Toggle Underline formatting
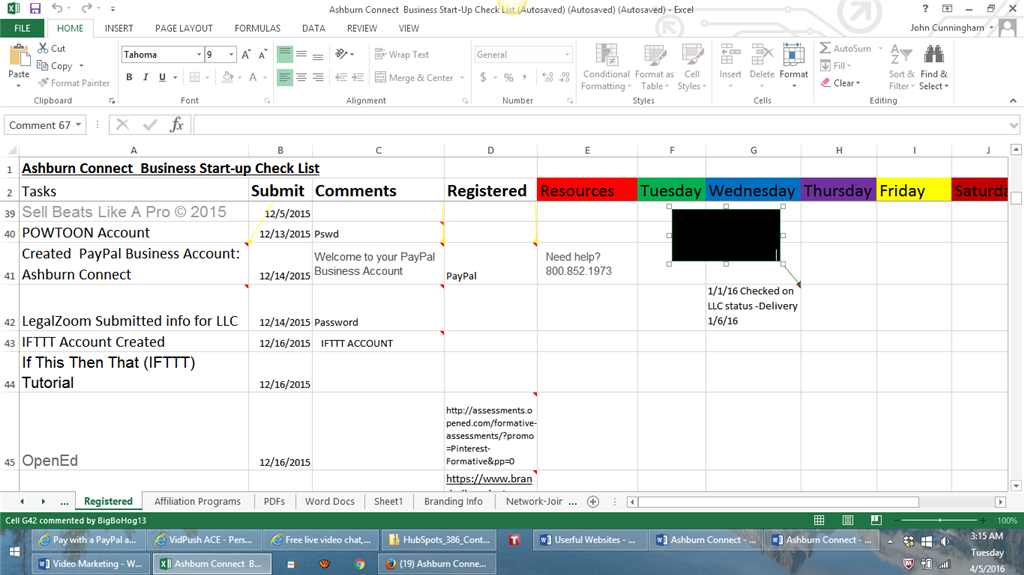This screenshot has height=575, width=1024. [x=162, y=77]
